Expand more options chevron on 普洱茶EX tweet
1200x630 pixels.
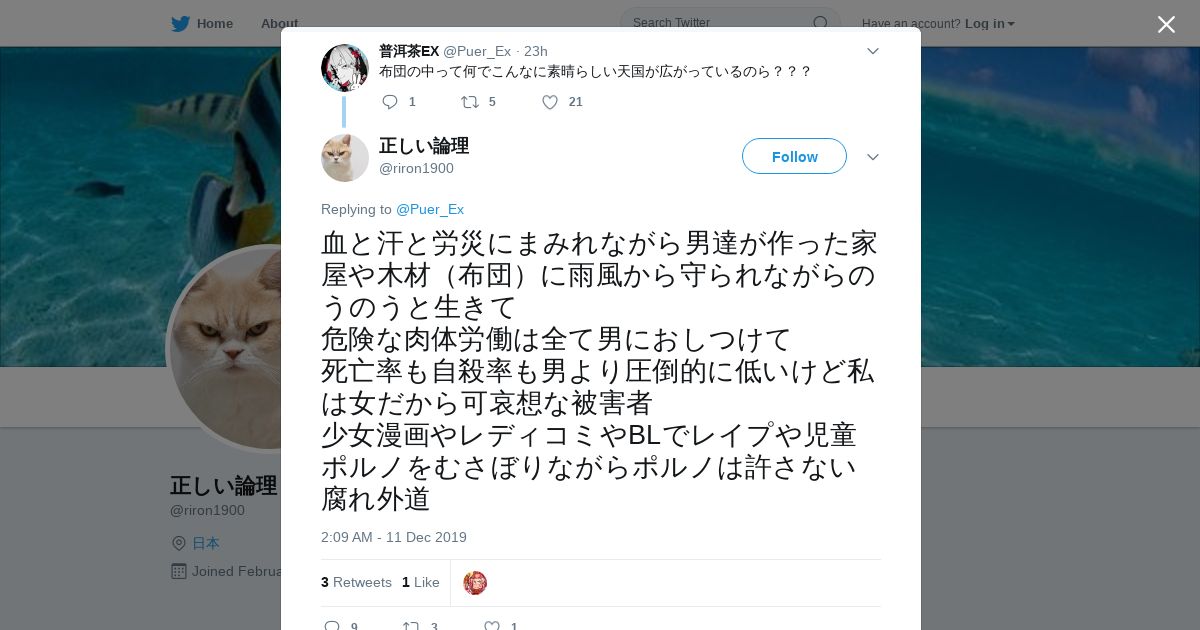point(873,51)
